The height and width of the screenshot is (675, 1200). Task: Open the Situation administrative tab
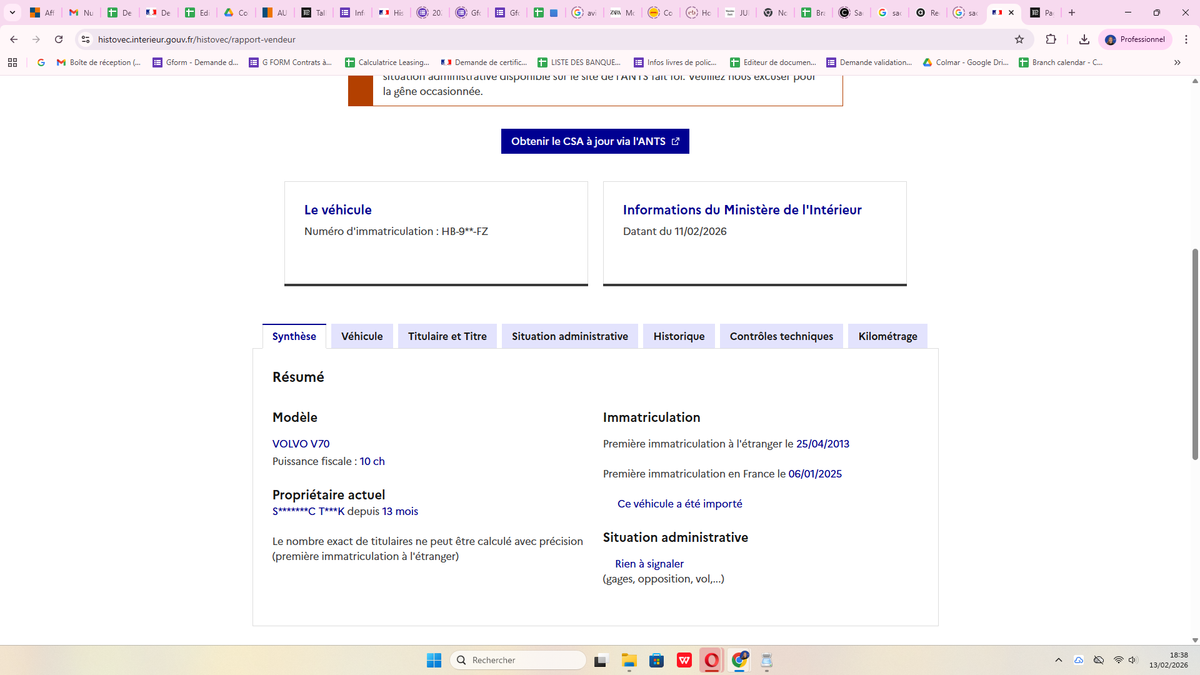click(x=570, y=336)
